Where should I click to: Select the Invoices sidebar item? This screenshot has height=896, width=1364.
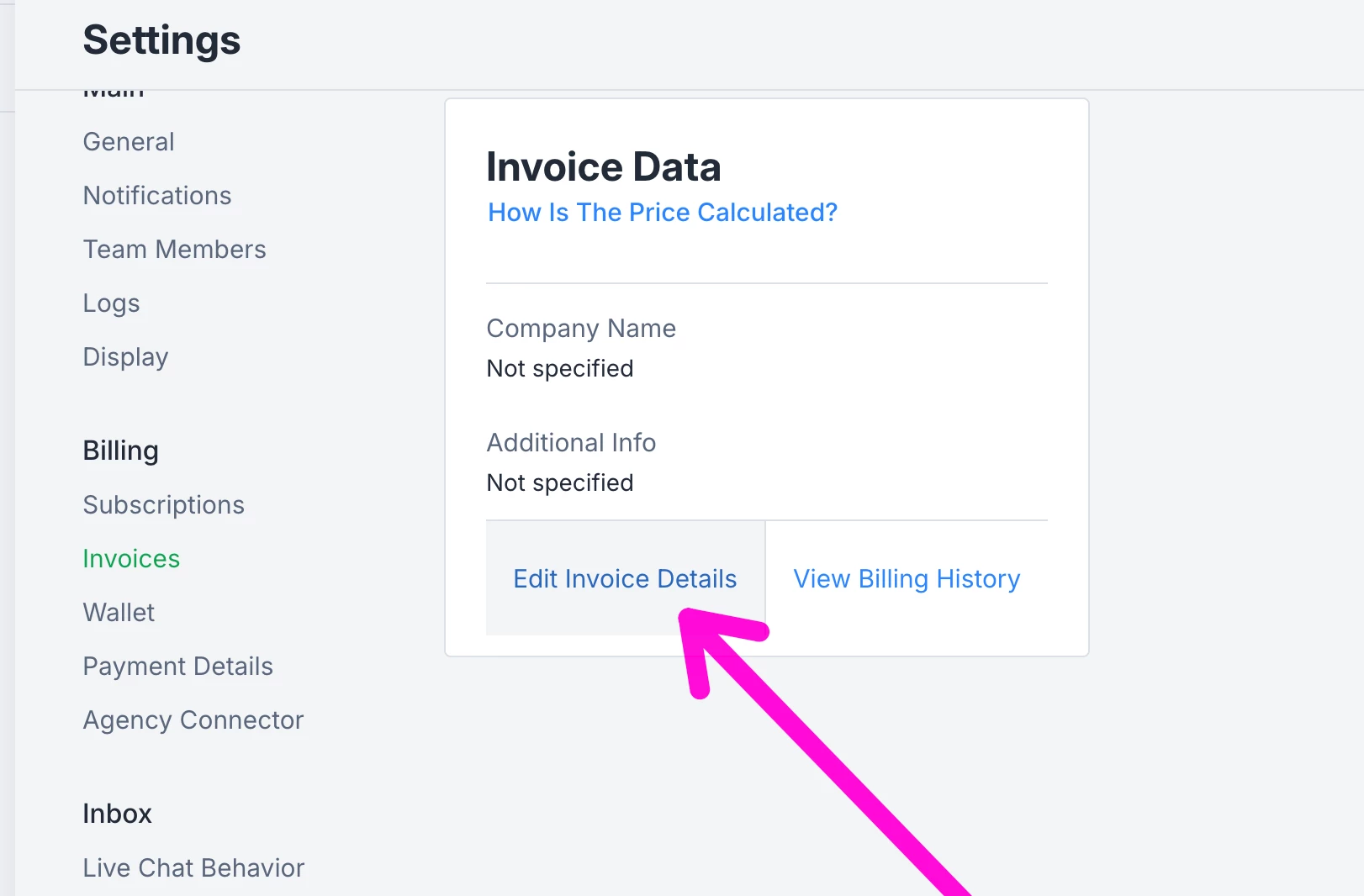[x=131, y=559]
